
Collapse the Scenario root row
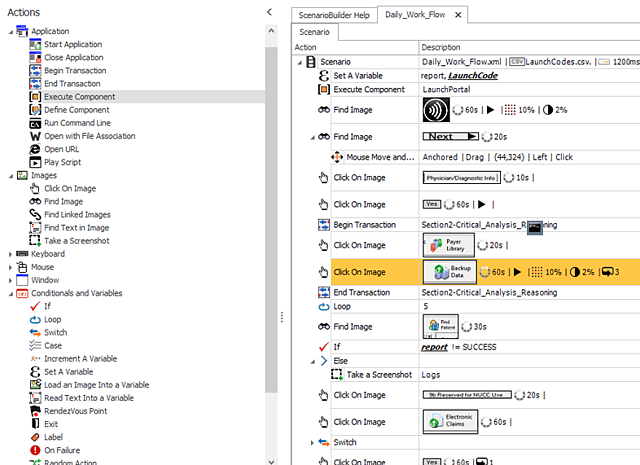coord(300,62)
